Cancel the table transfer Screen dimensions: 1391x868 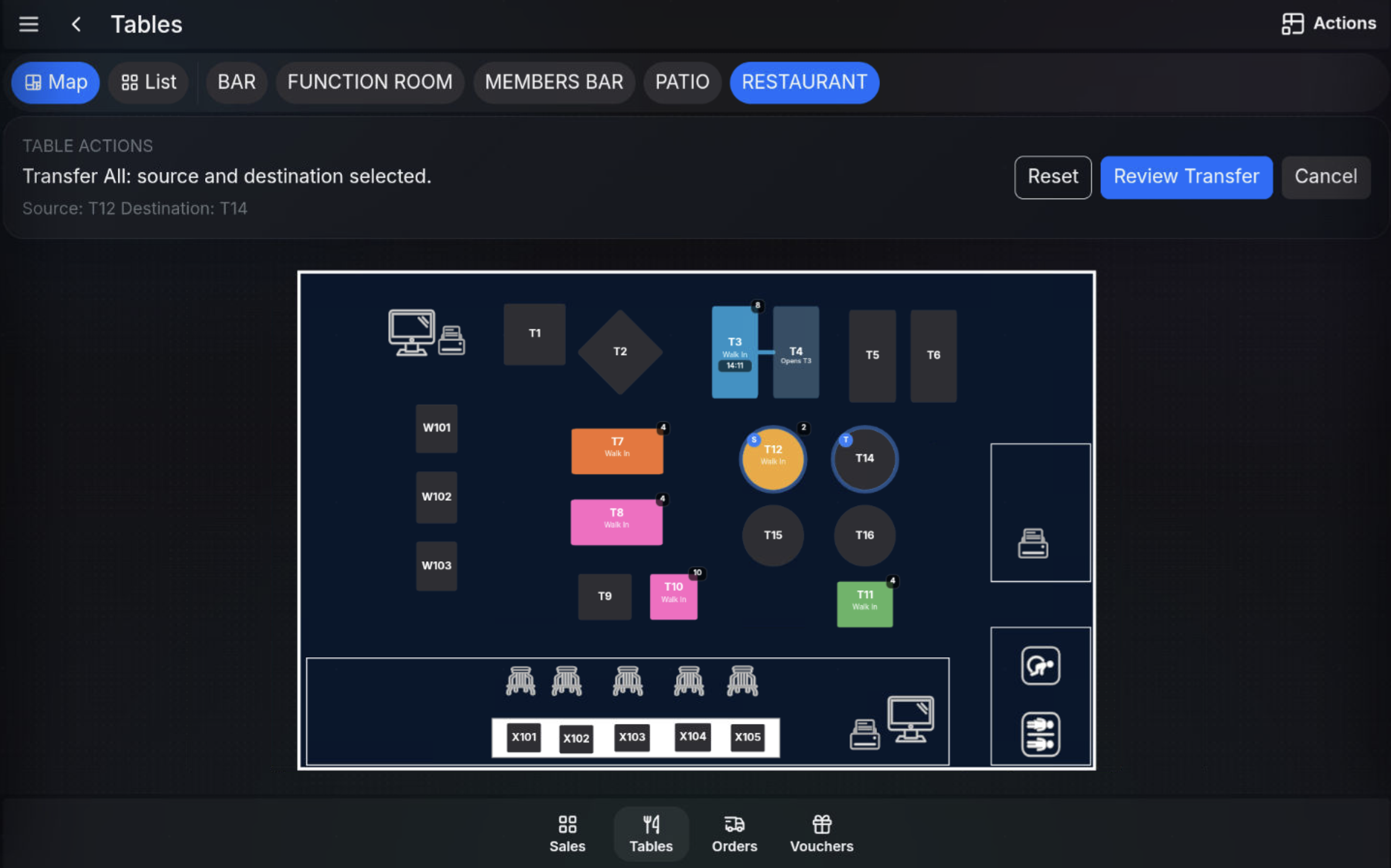pyautogui.click(x=1325, y=177)
